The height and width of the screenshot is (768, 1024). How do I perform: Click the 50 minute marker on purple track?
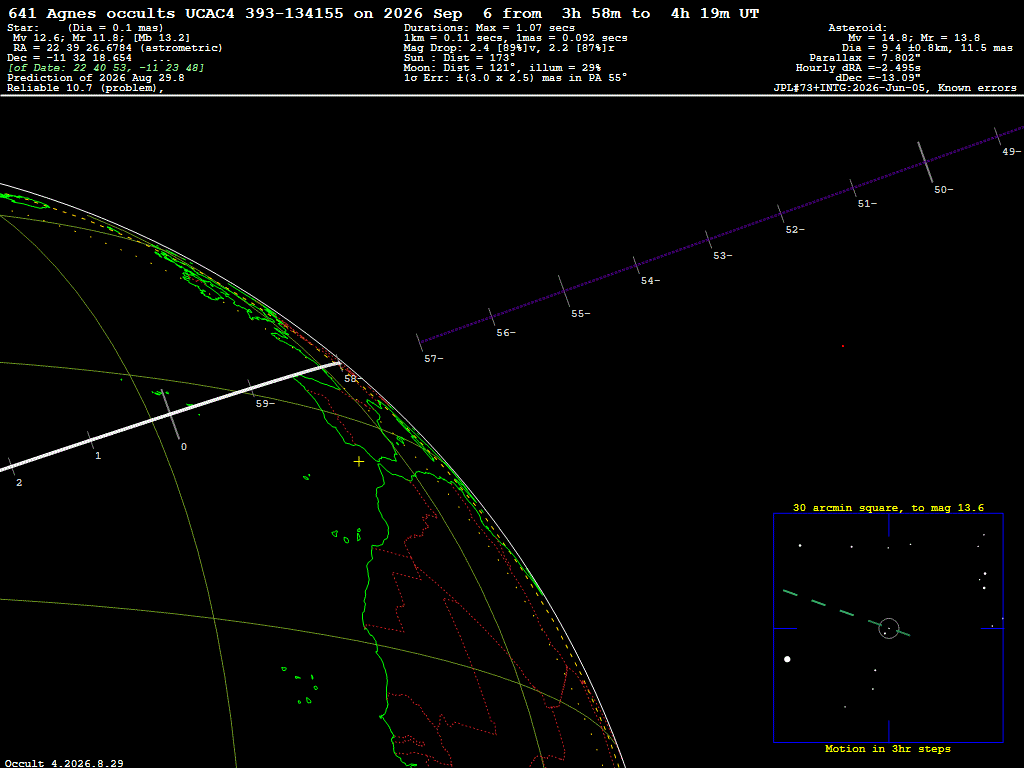tap(925, 162)
